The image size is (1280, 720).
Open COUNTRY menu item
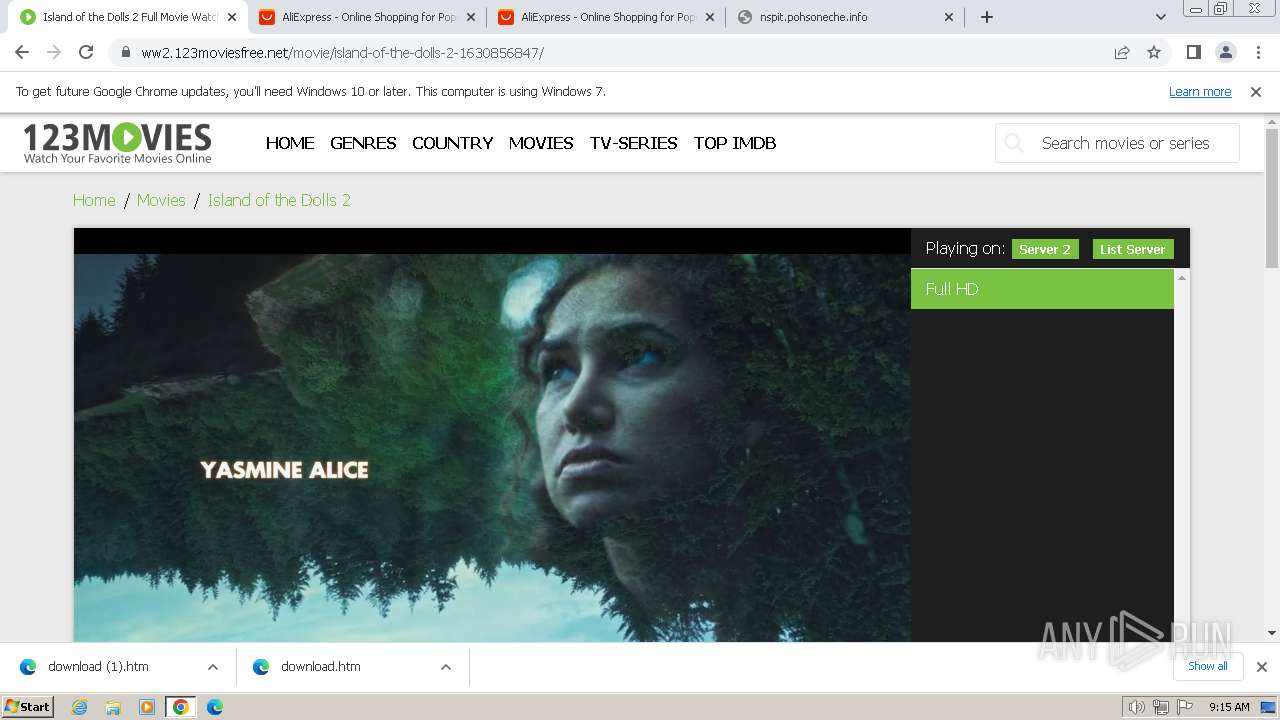point(453,143)
